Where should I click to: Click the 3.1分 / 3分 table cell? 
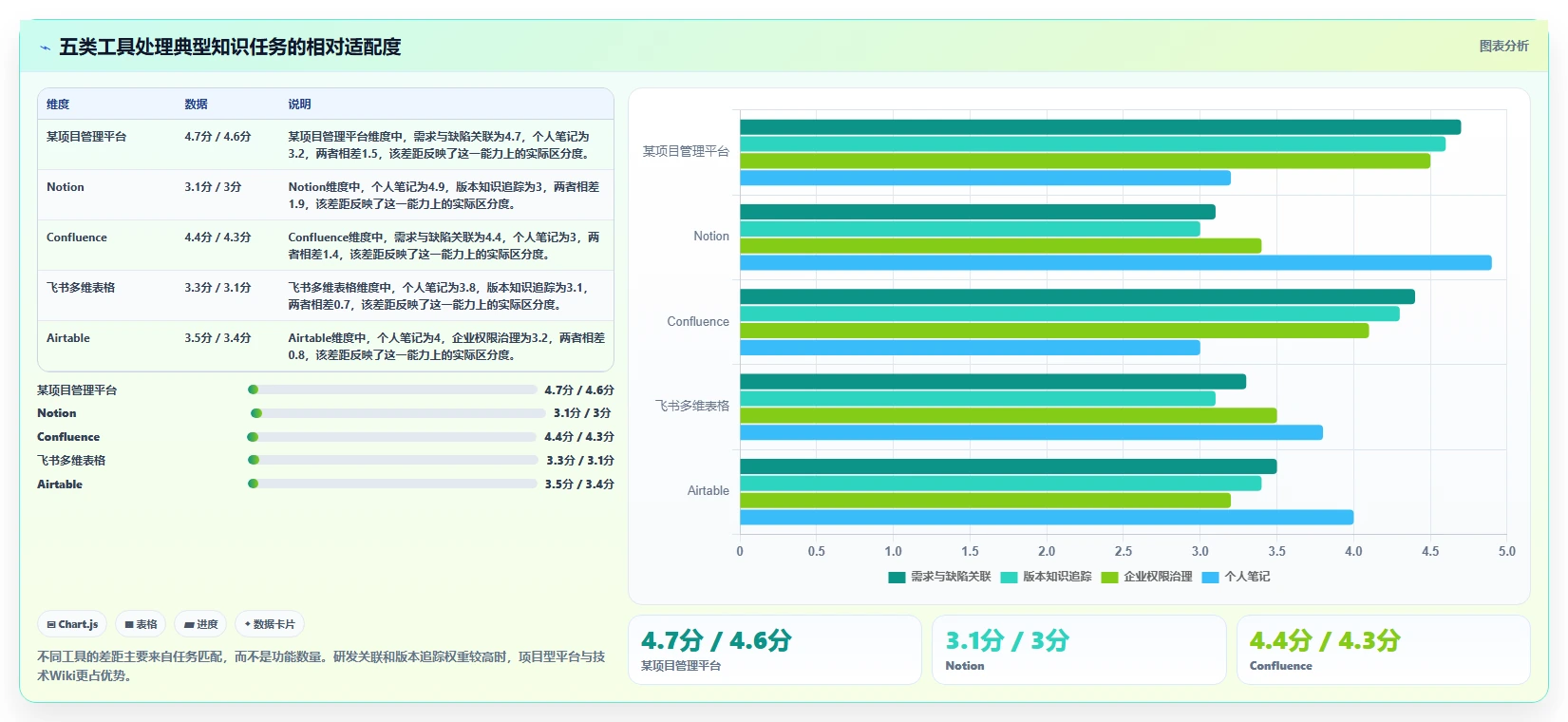click(213, 187)
